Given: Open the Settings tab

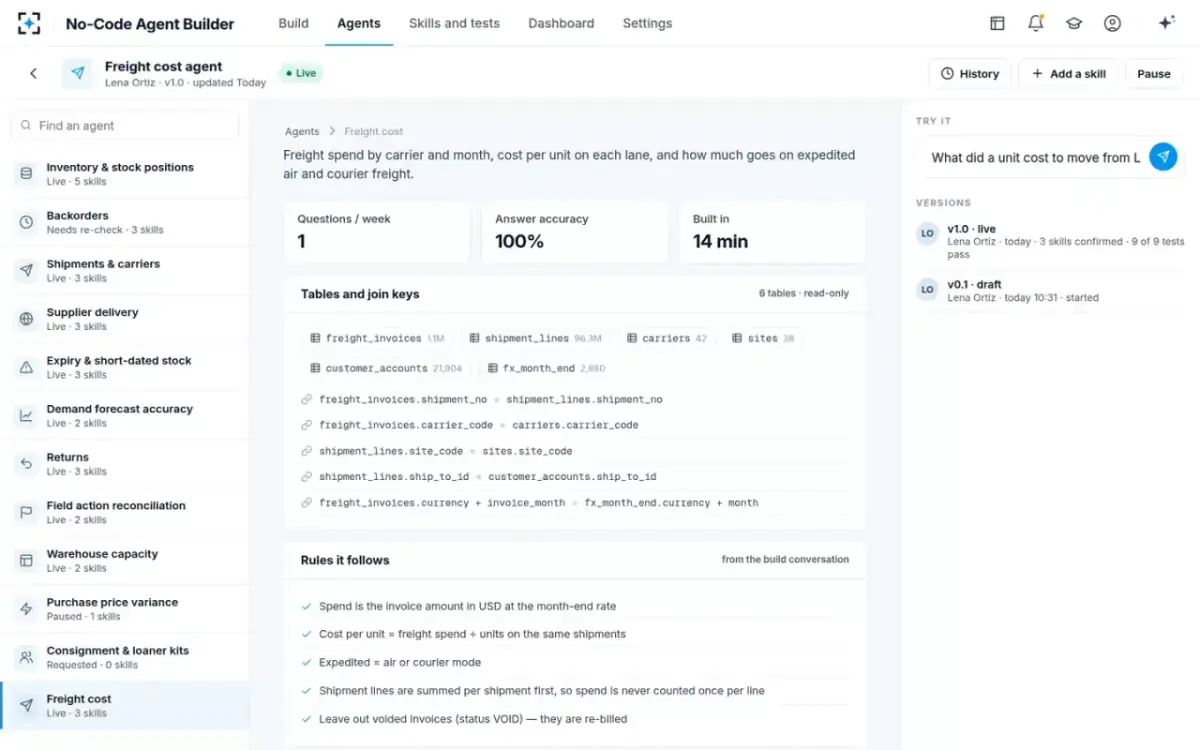Looking at the screenshot, I should [647, 23].
